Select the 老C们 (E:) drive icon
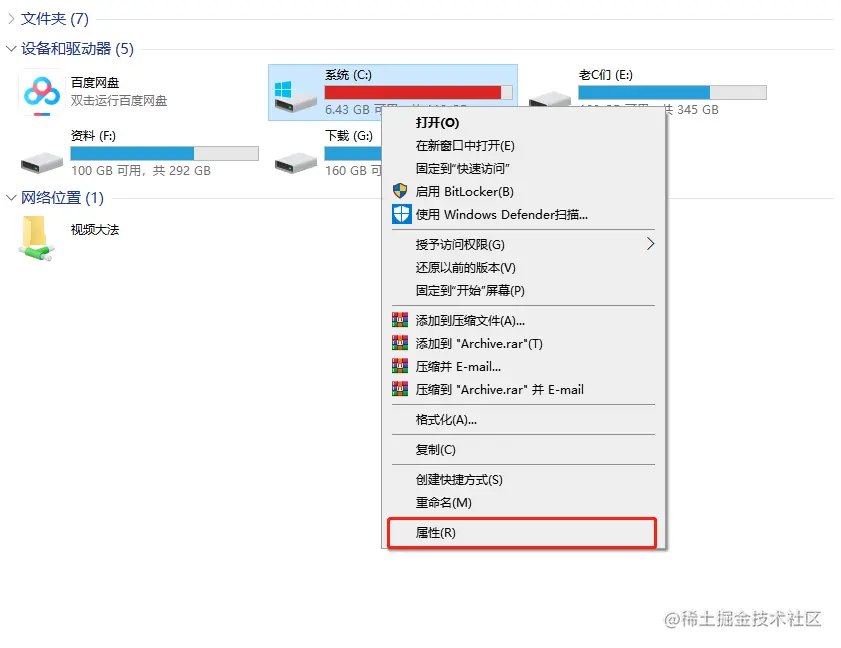The width and height of the screenshot is (841, 648). click(x=550, y=99)
